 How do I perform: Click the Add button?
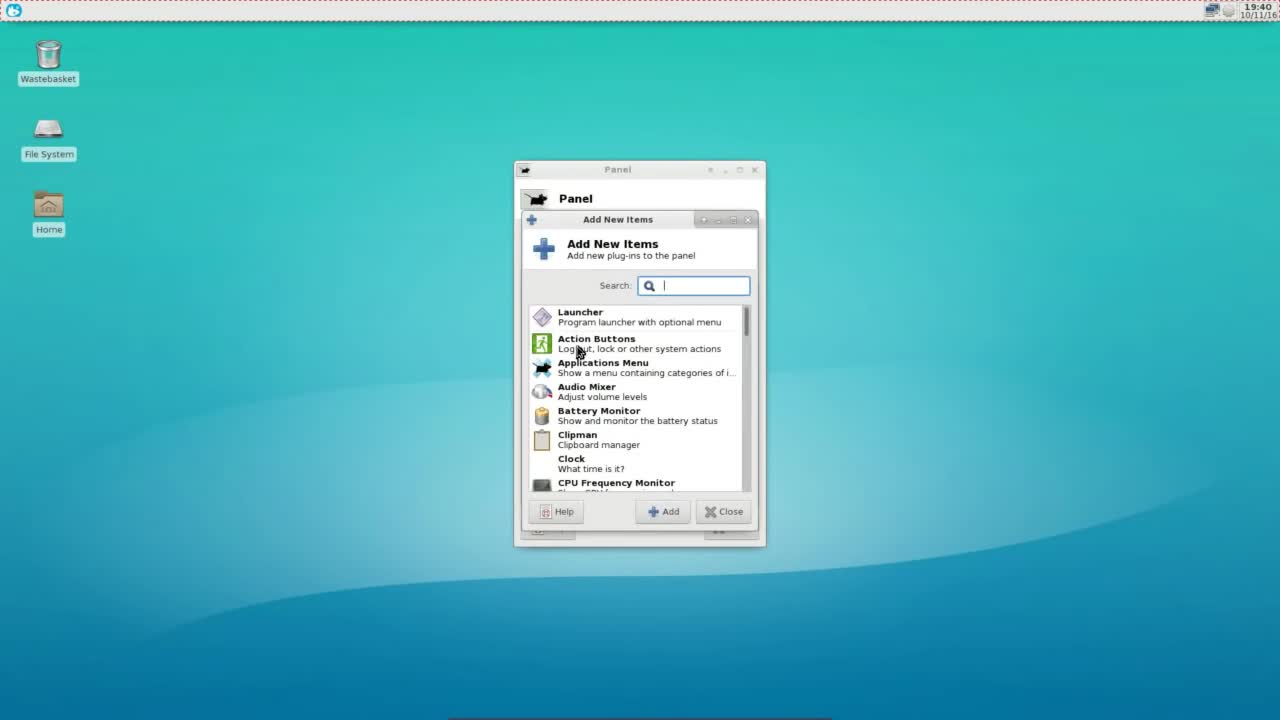pos(663,512)
